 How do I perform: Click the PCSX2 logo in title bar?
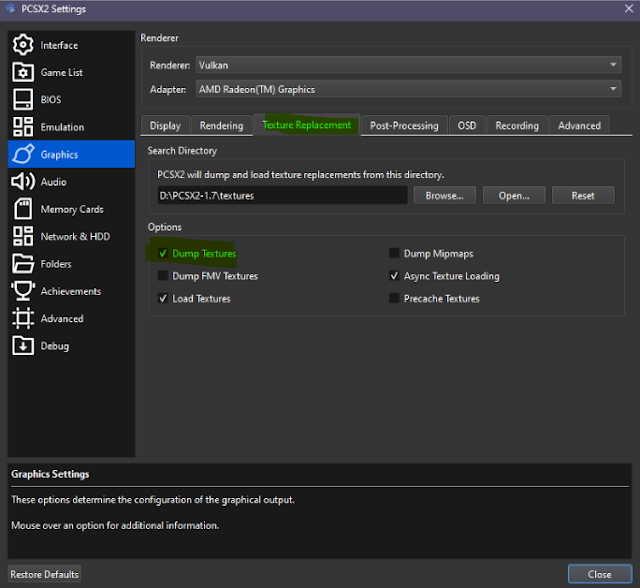(11, 9)
